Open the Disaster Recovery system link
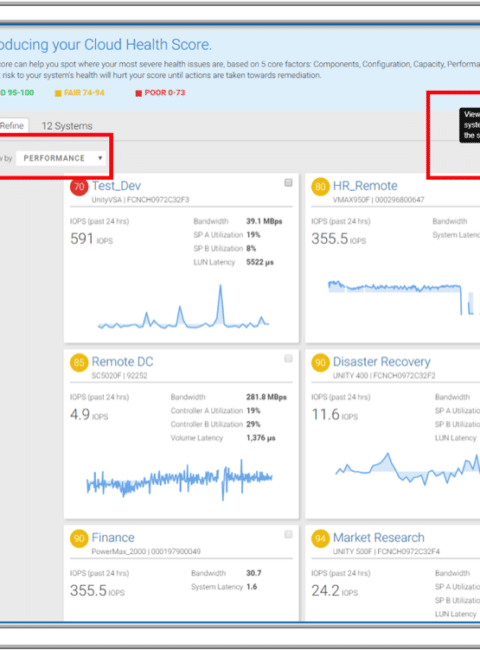The height and width of the screenshot is (650, 480). point(382,361)
